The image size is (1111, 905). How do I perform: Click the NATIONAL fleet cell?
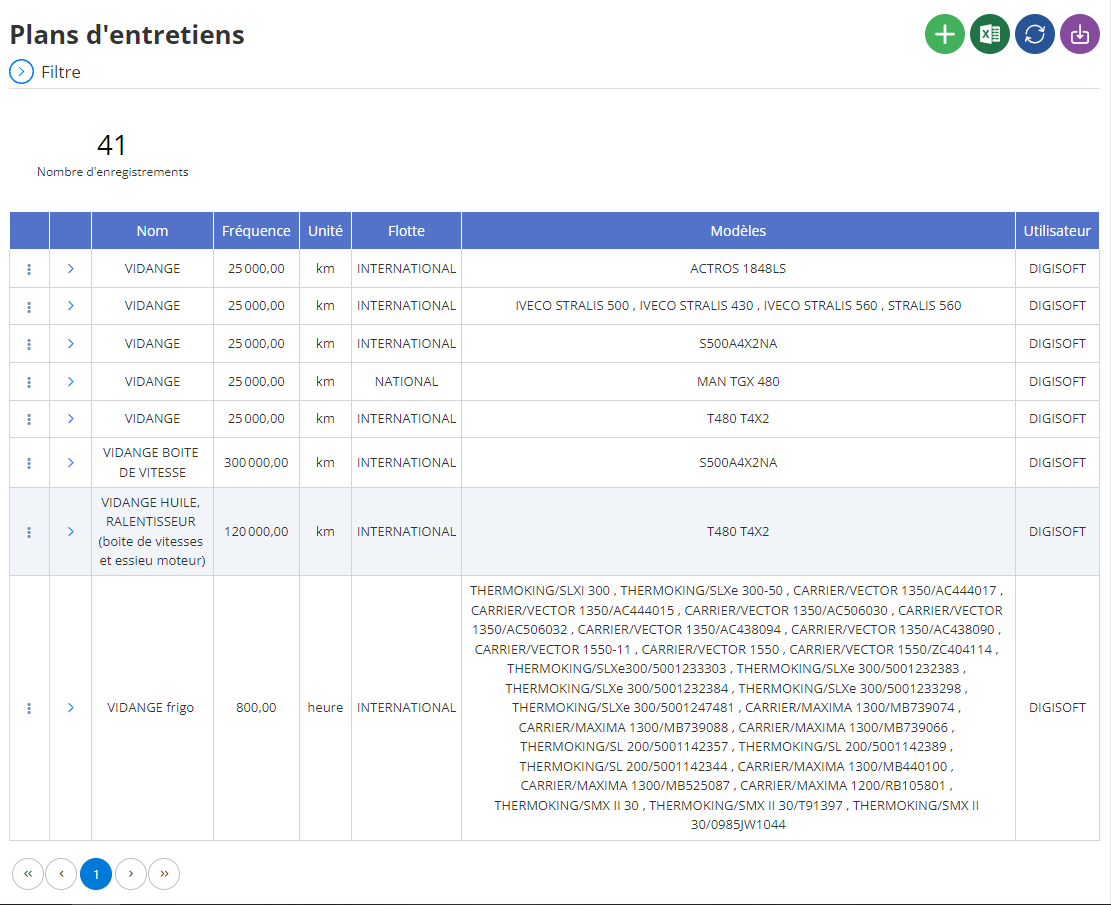click(406, 381)
